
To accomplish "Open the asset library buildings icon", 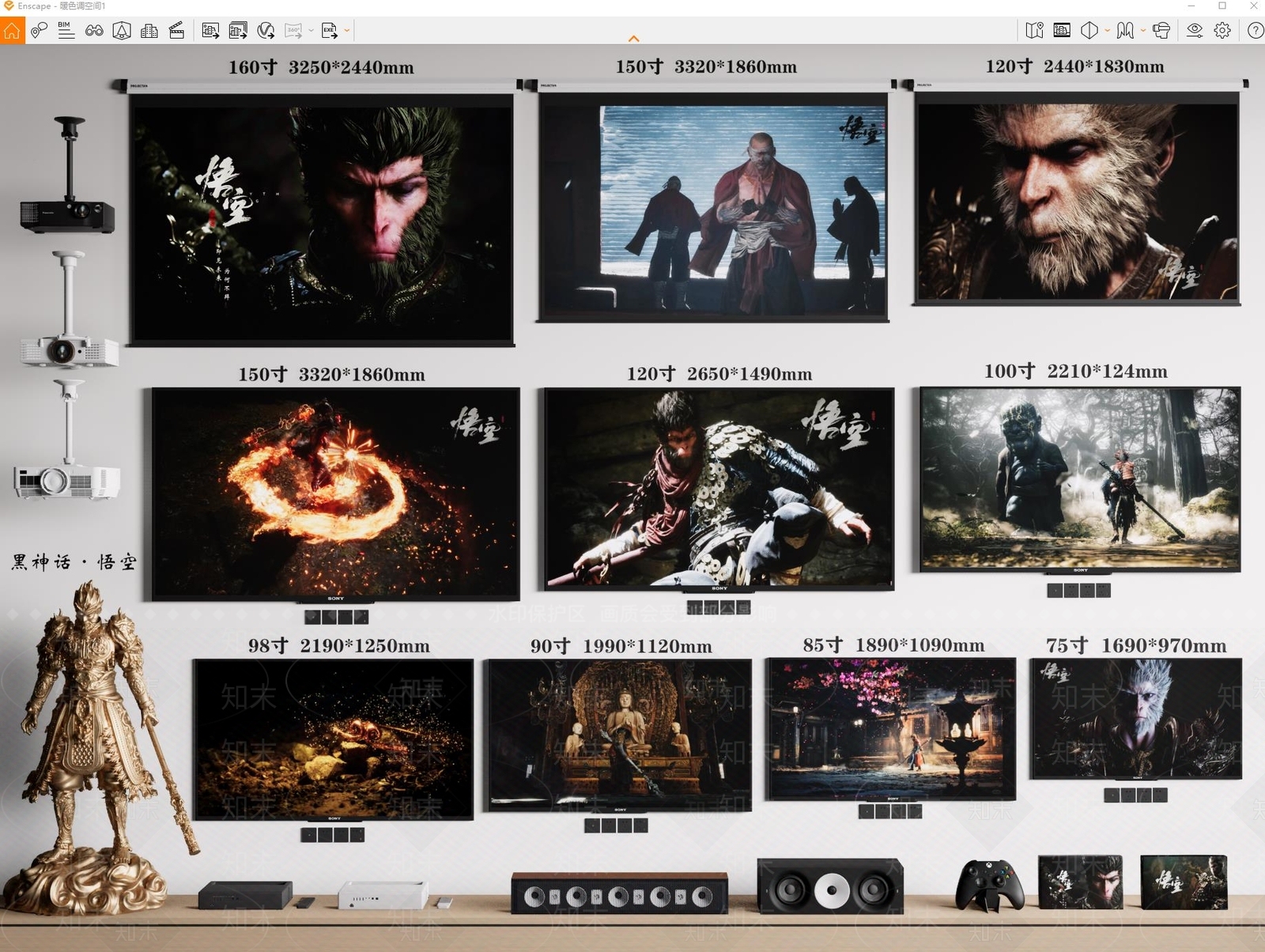I will tap(149, 31).
